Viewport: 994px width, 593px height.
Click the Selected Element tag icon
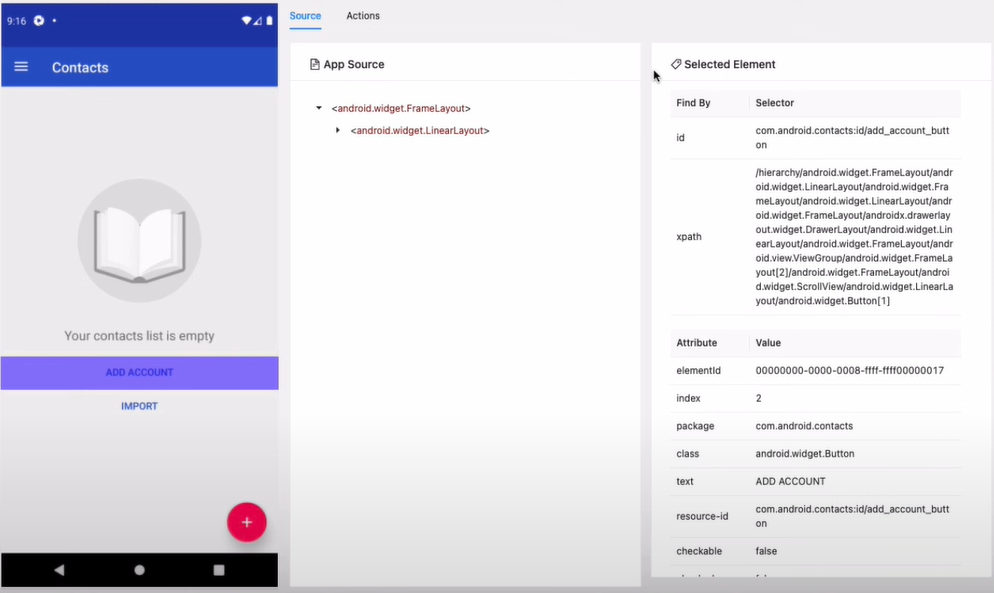[x=676, y=64]
